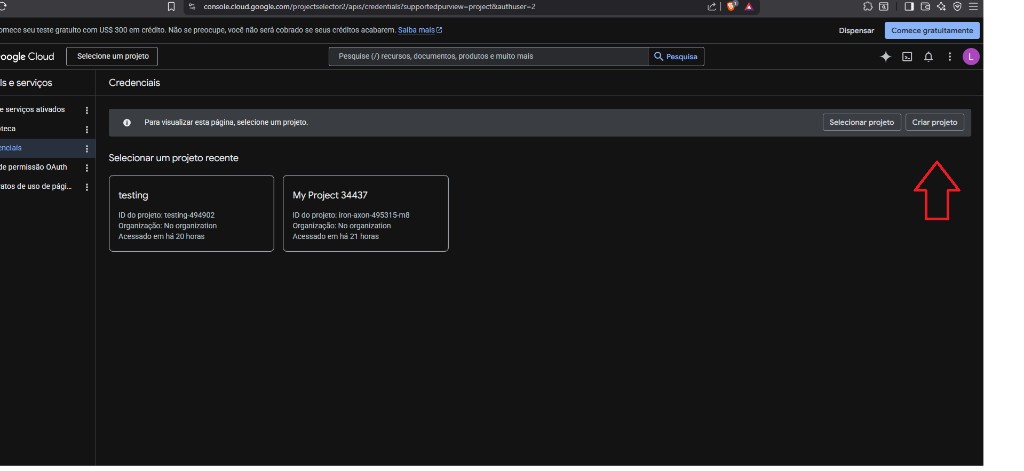Click text Acessado em há 20 horas
The width and height of the screenshot is (1024, 471).
coord(161,236)
